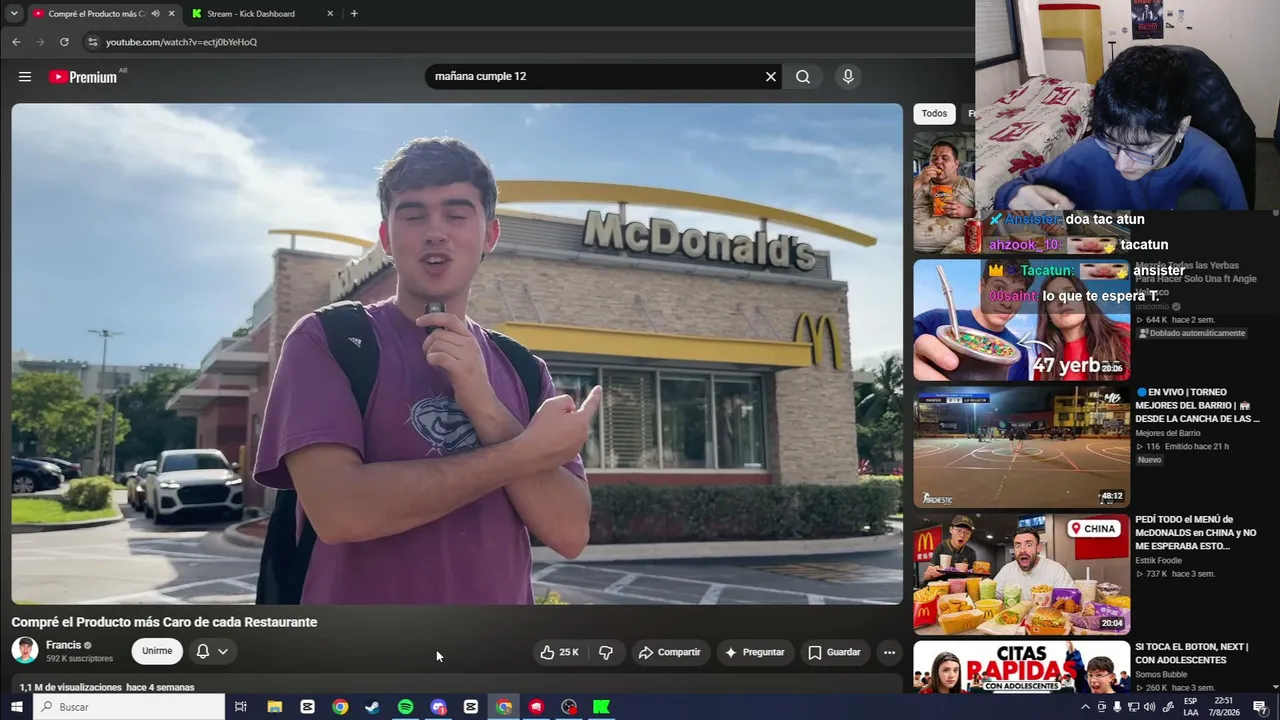1280x720 pixels.
Task: Go back in browser history
Action: [16, 42]
